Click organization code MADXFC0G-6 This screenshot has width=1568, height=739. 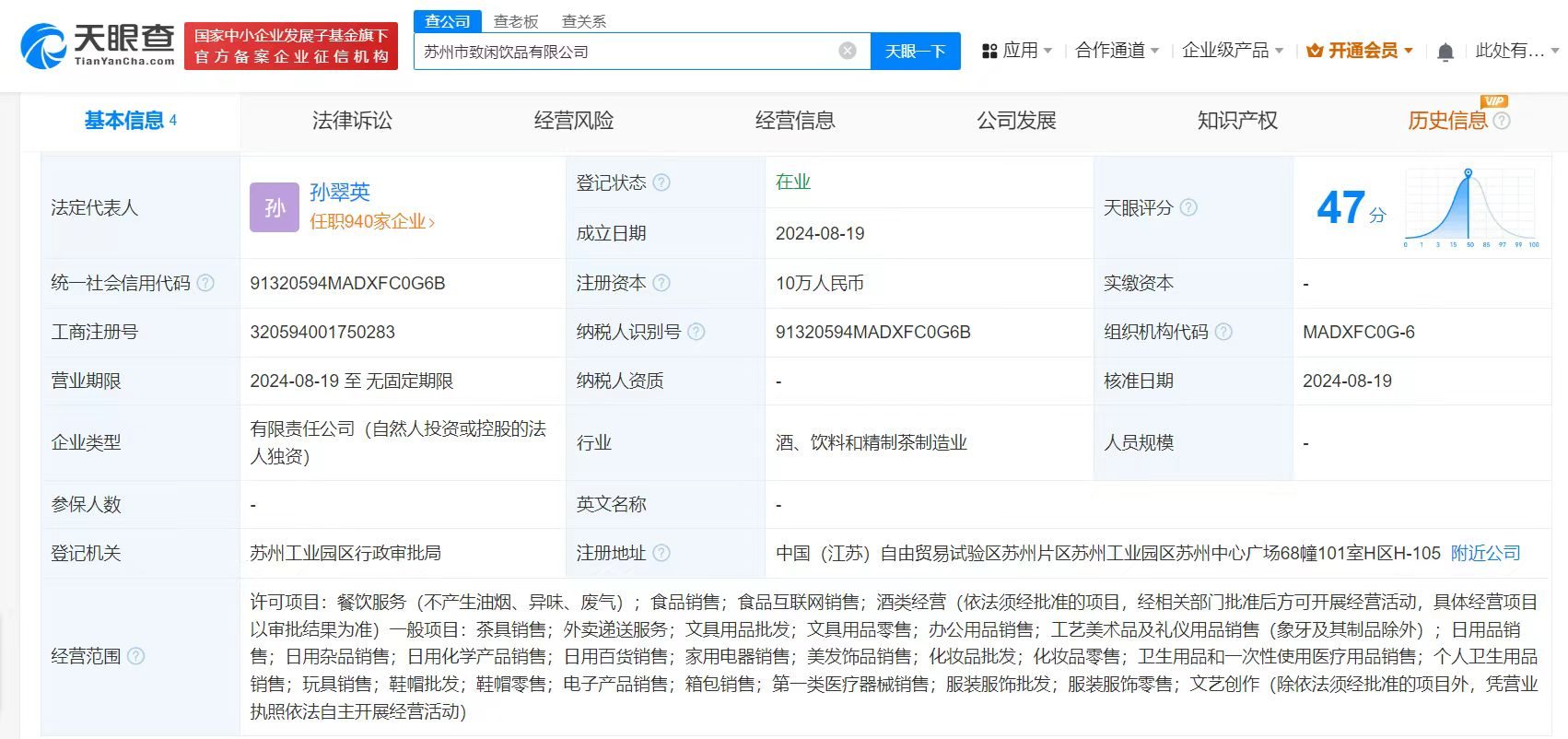point(1358,332)
